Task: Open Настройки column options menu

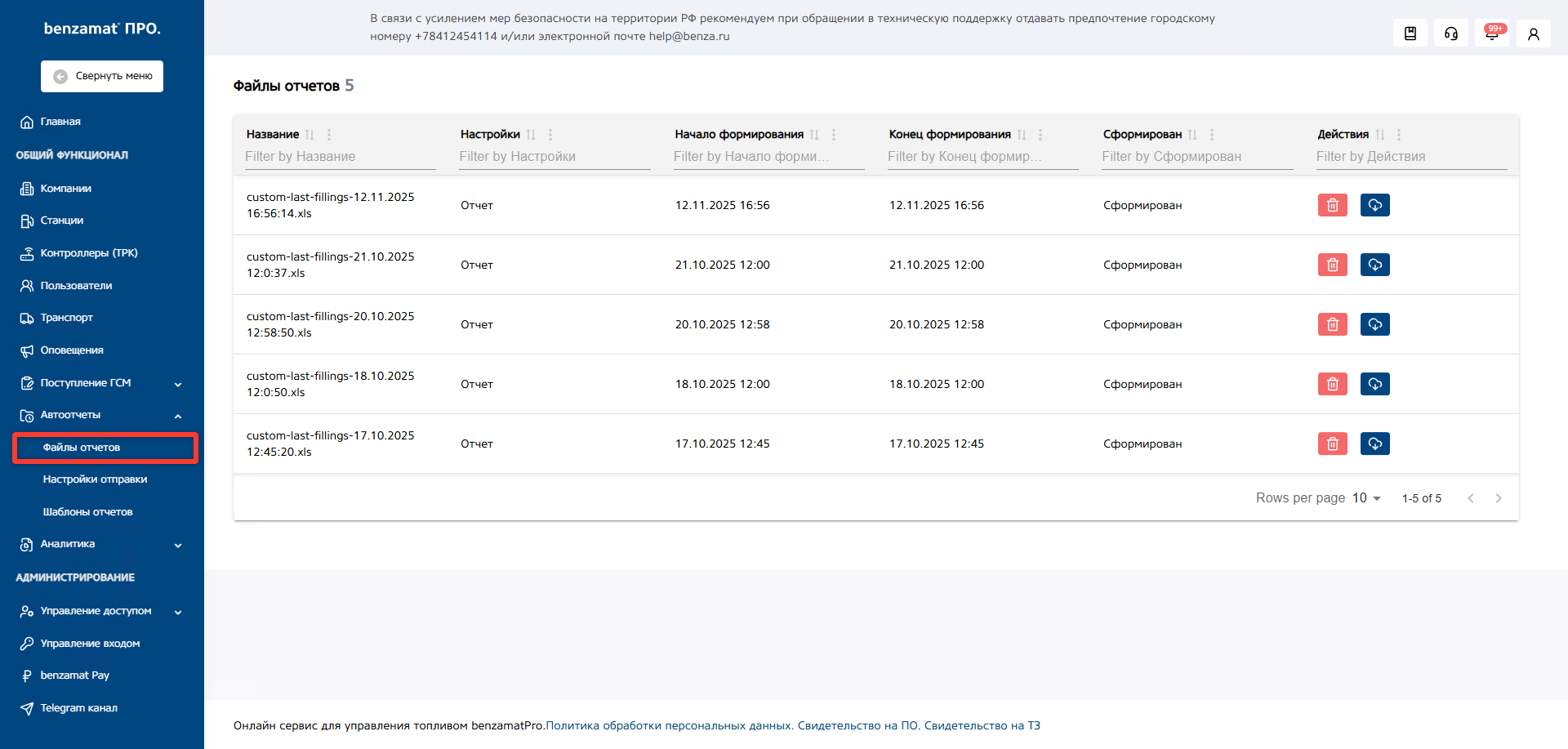Action: [550, 135]
